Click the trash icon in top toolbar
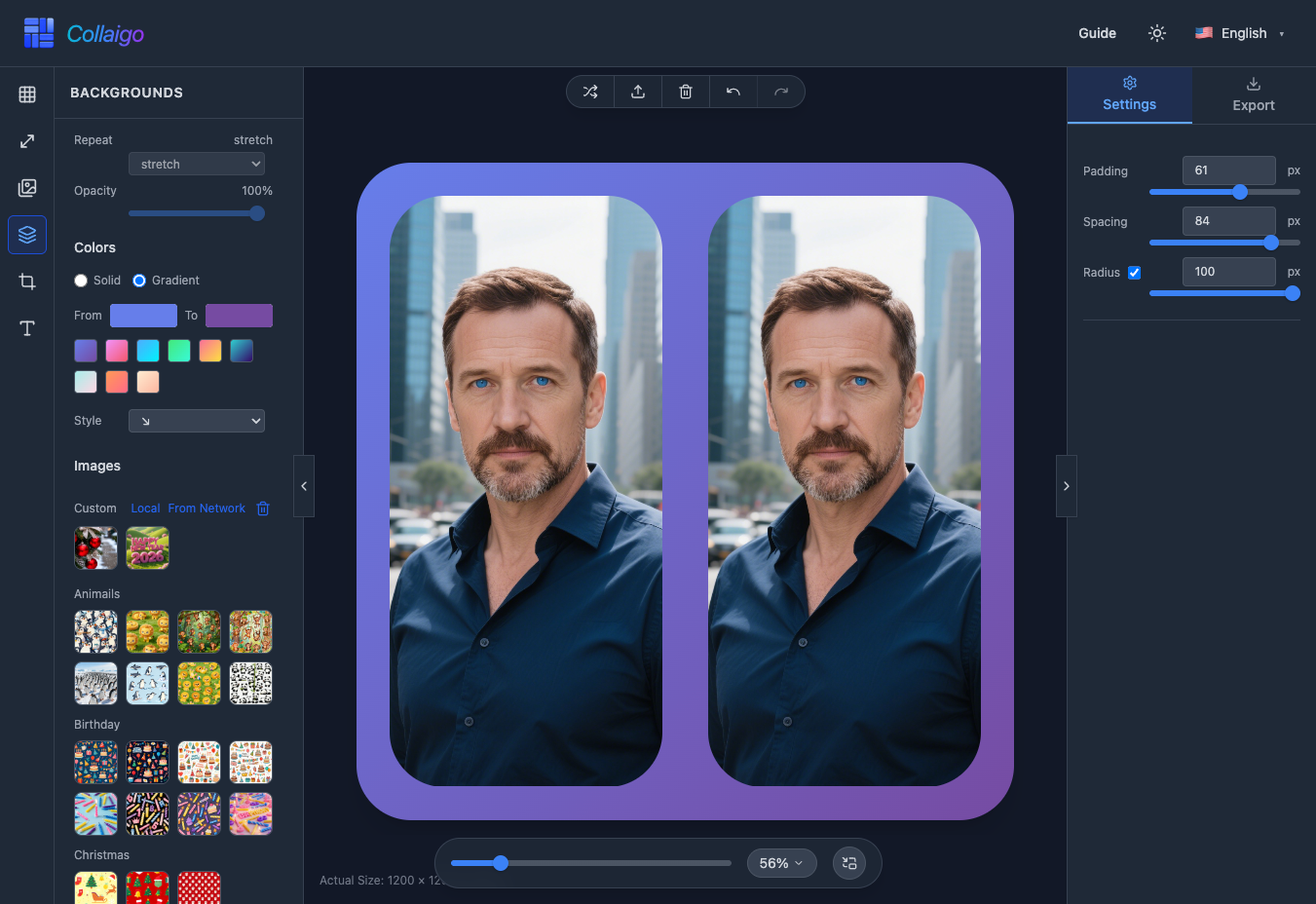Screen dimensions: 1316x904 [686, 92]
